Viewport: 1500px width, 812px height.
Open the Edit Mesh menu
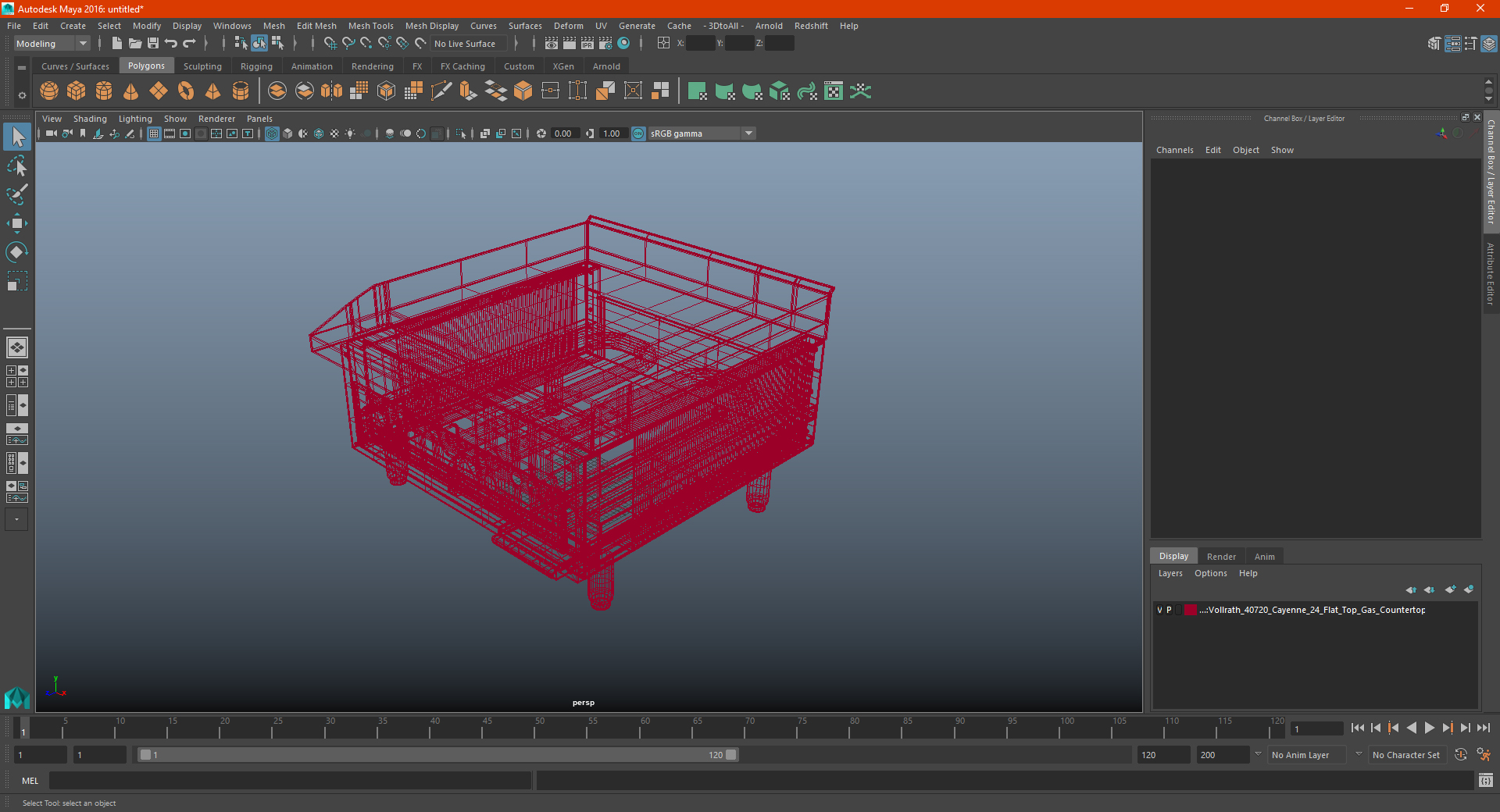click(x=316, y=26)
